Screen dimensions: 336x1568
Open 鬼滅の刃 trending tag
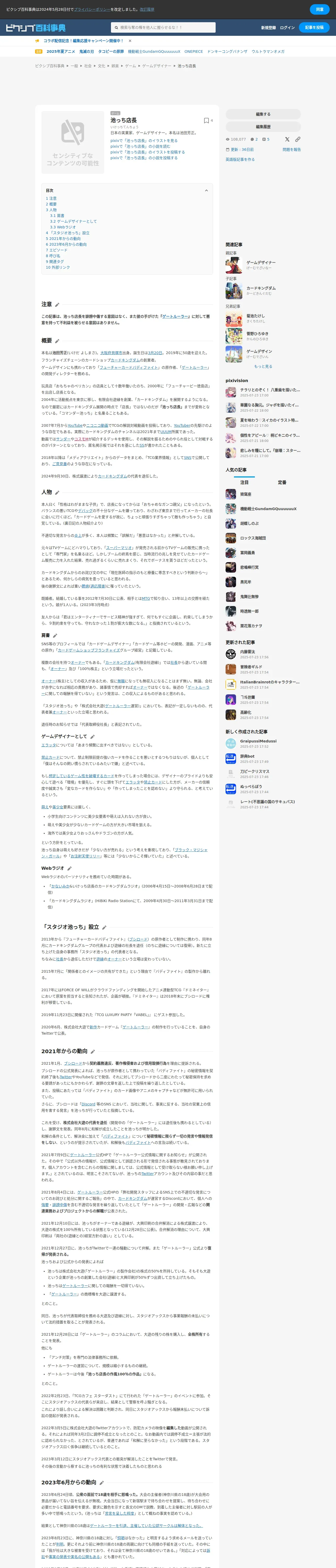pos(87,52)
